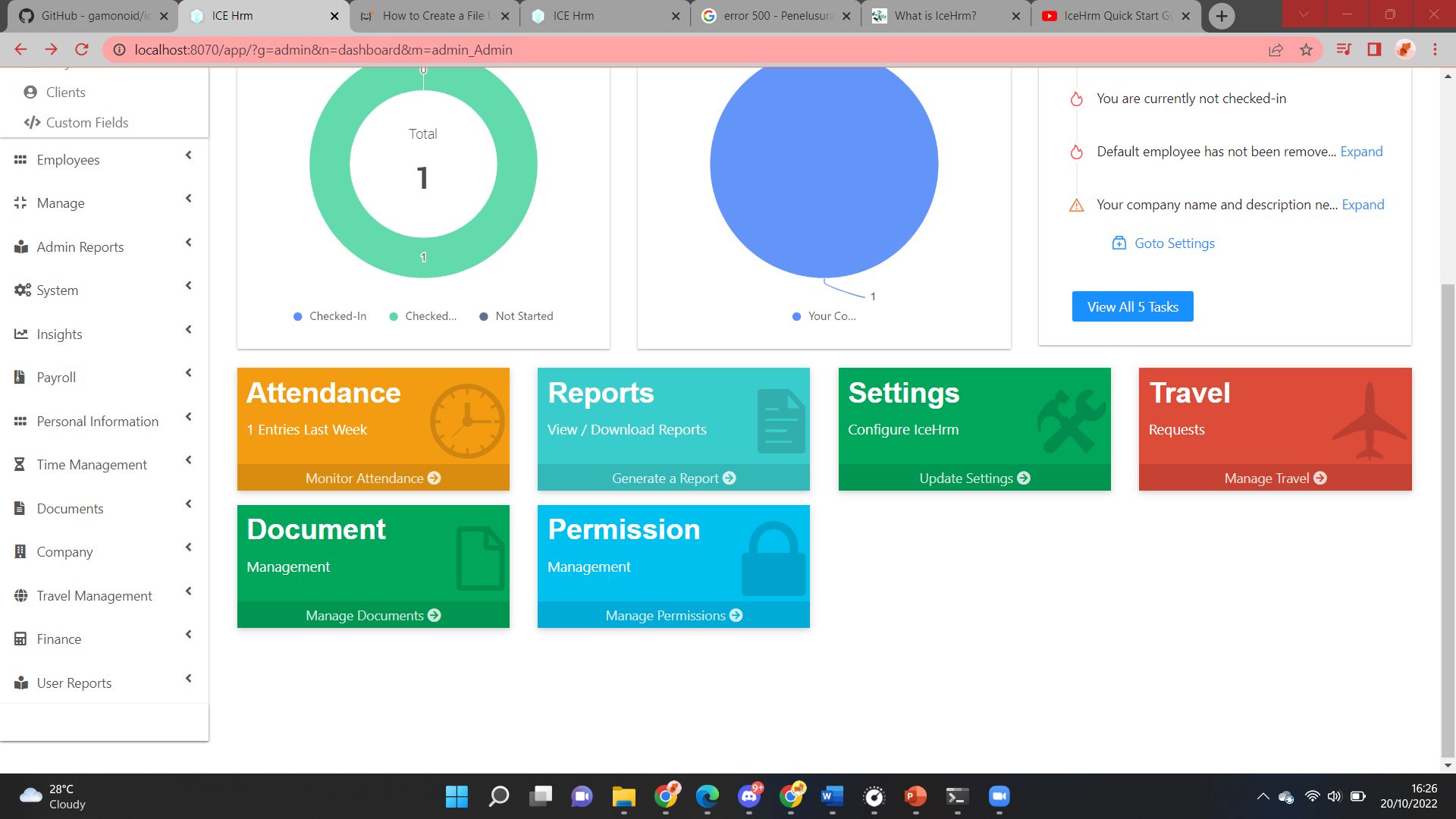Screen dimensions: 1456x819
Task: Click the View All 5 Tasks button
Action: coord(1132,306)
